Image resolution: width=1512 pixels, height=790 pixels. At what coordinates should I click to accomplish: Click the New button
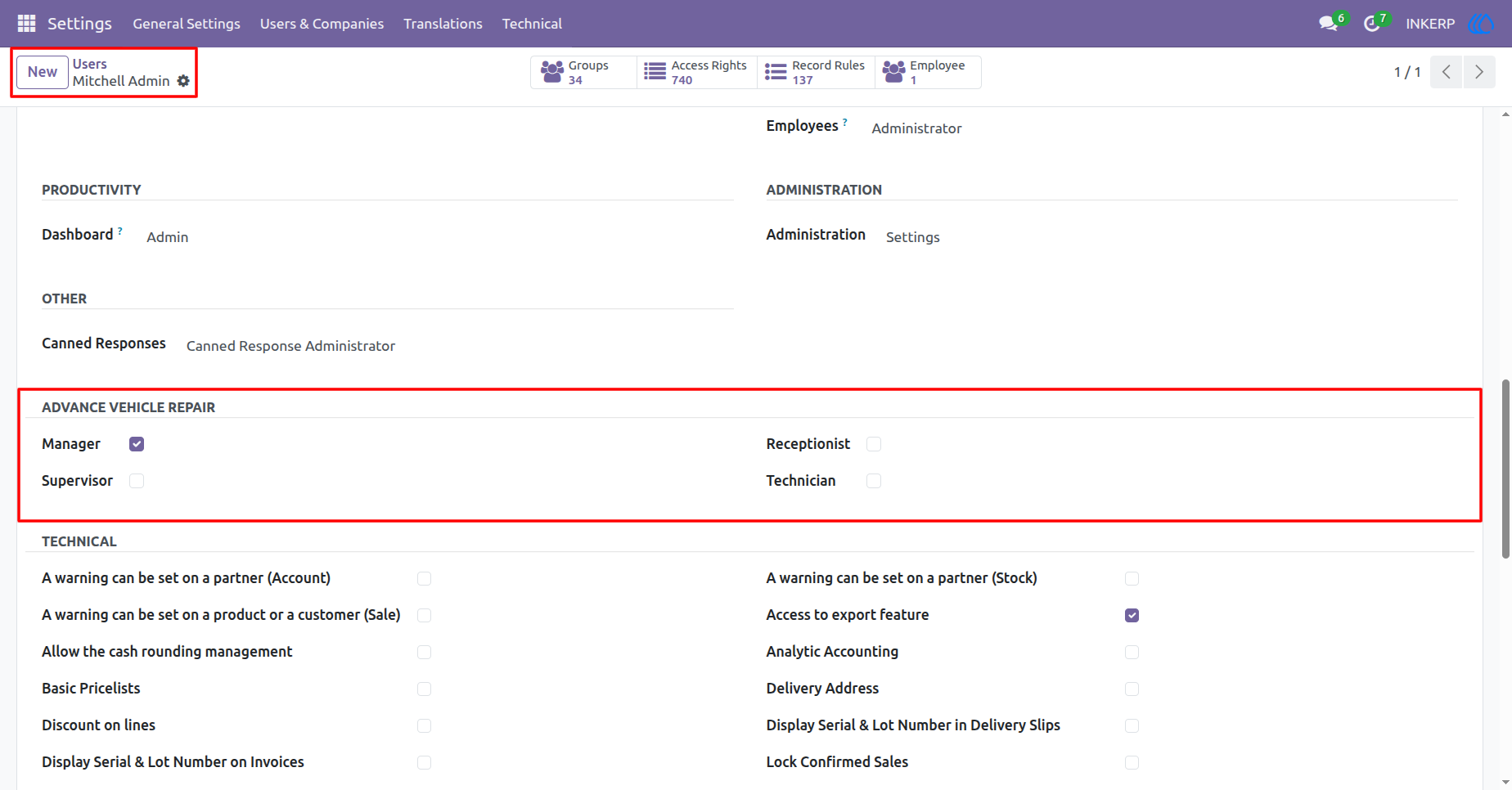point(43,72)
